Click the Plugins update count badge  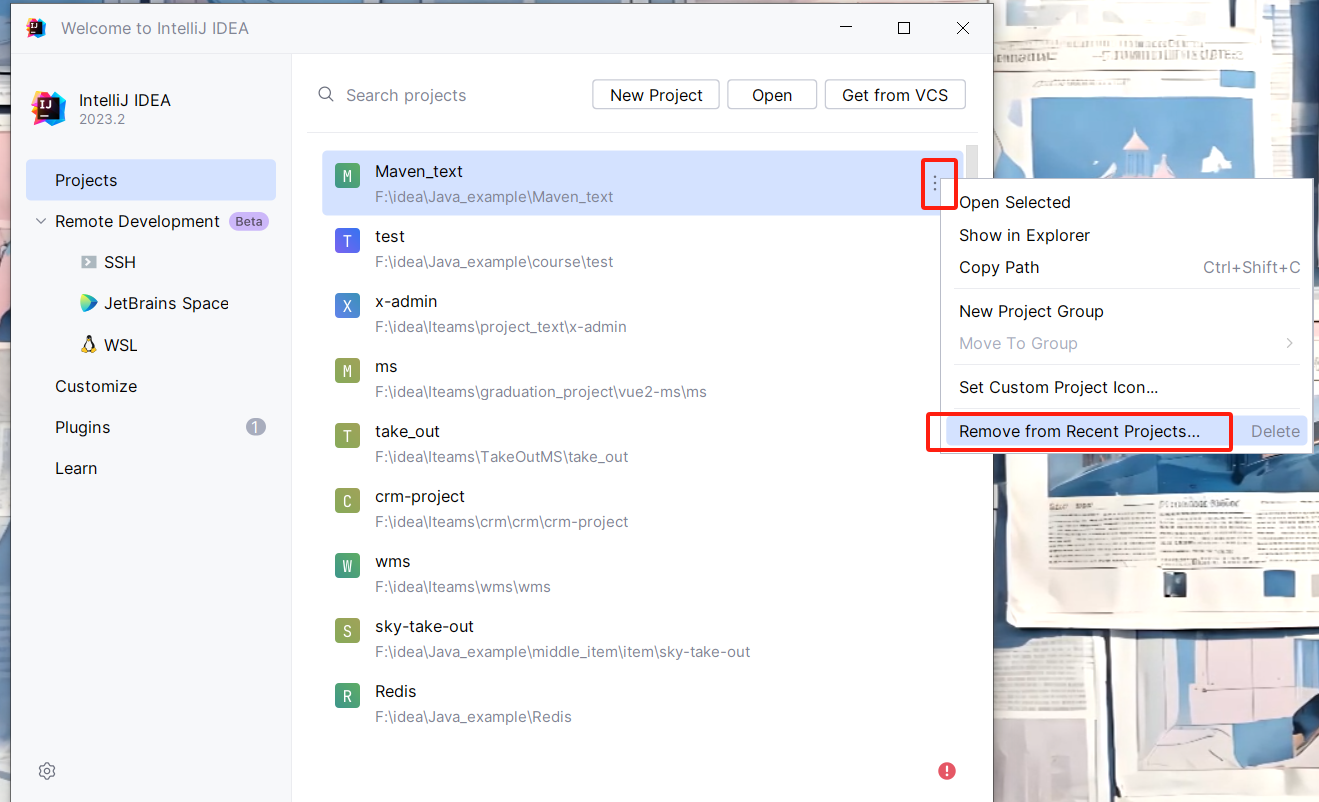[x=256, y=427]
